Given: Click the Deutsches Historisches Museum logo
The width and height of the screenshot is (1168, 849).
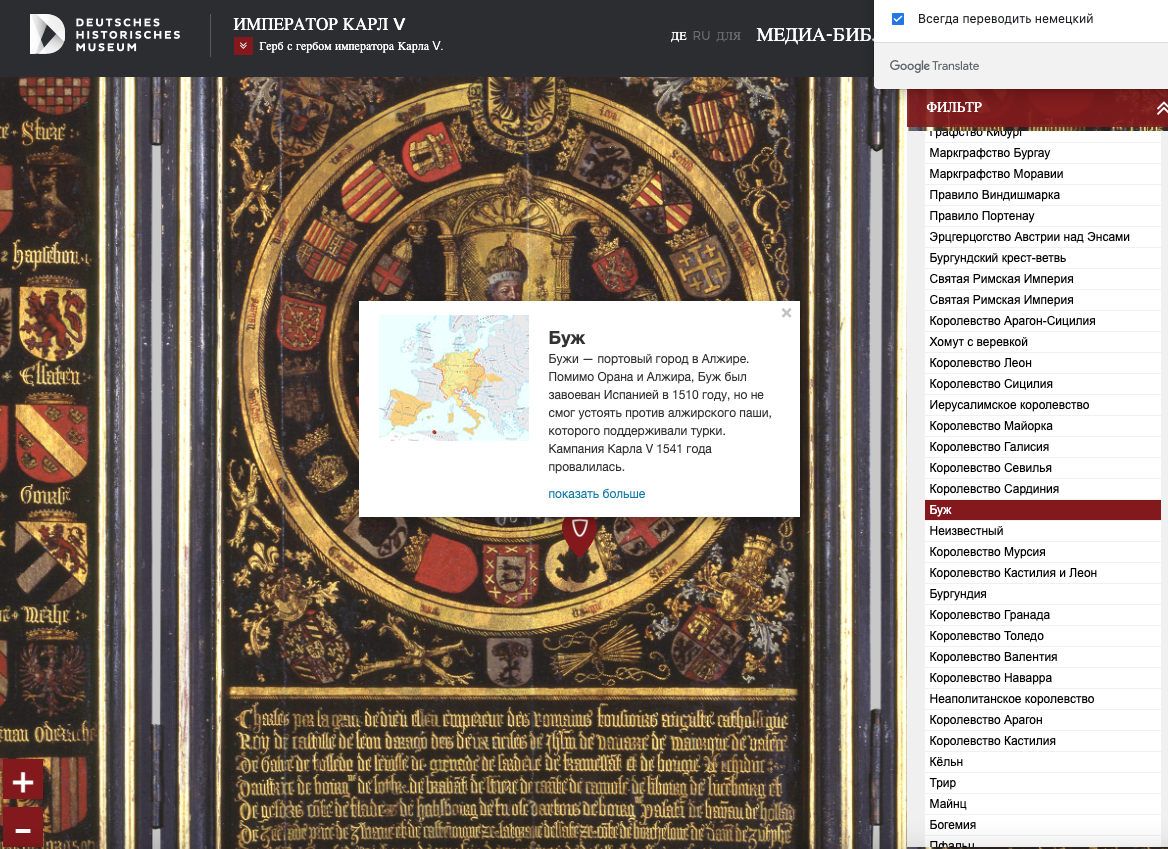Looking at the screenshot, I should (x=105, y=34).
